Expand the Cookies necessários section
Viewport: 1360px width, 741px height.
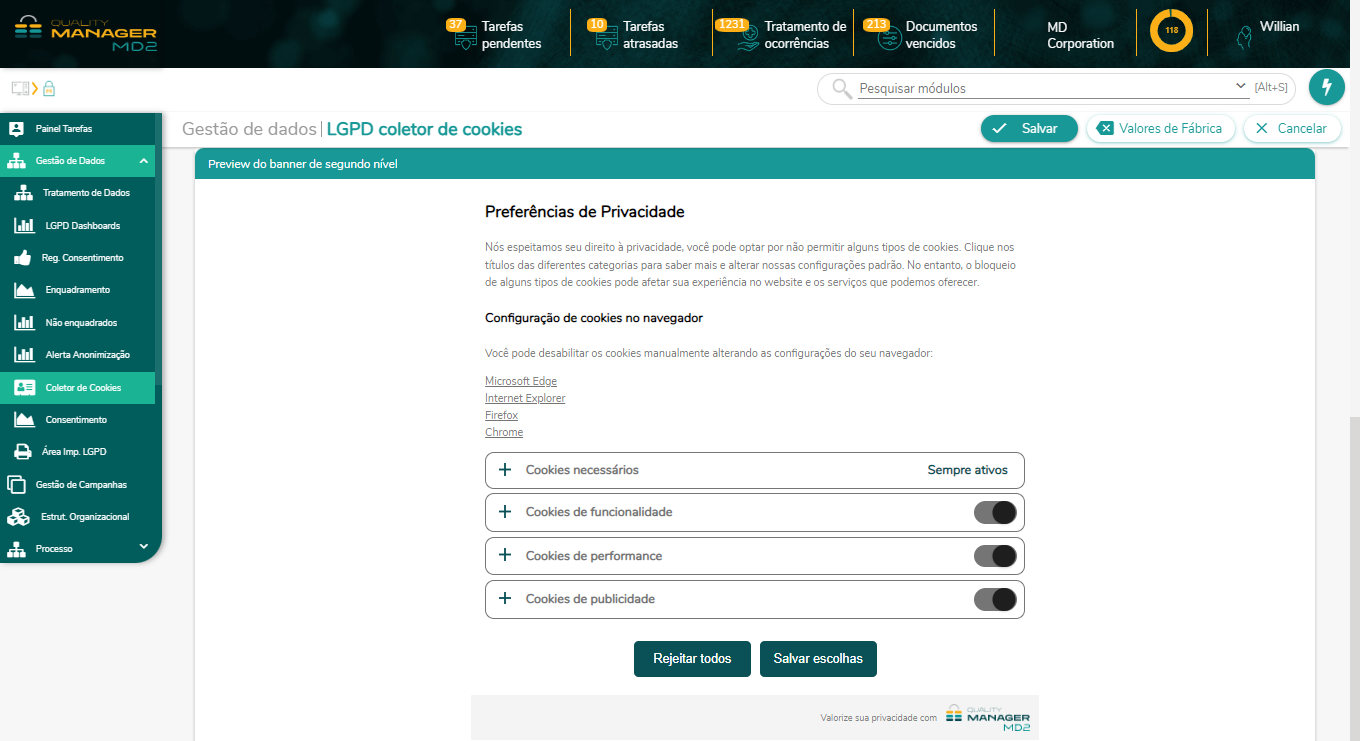pos(505,470)
